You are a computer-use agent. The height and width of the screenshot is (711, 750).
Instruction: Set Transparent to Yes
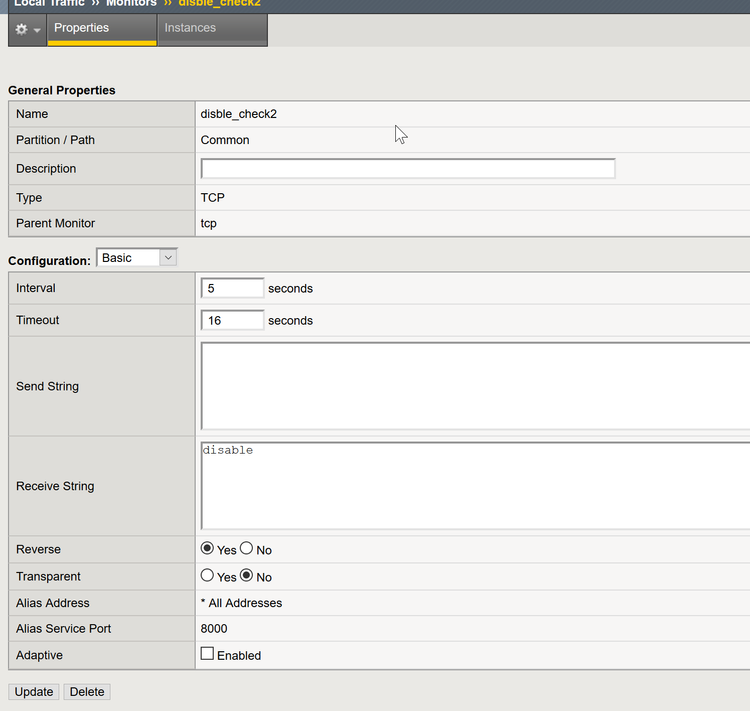(208, 576)
